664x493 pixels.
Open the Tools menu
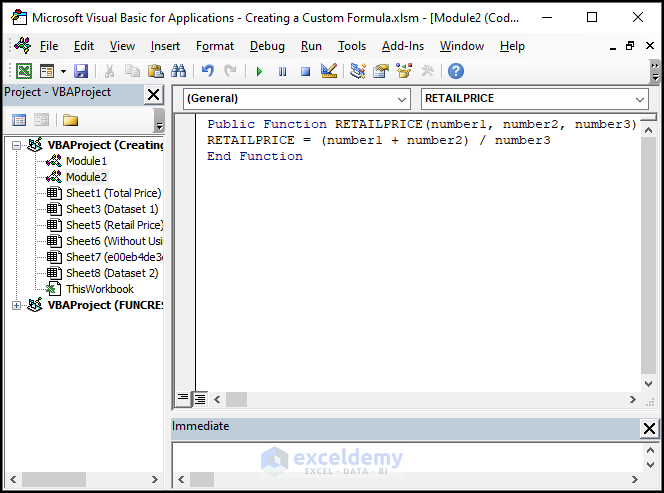(x=351, y=46)
